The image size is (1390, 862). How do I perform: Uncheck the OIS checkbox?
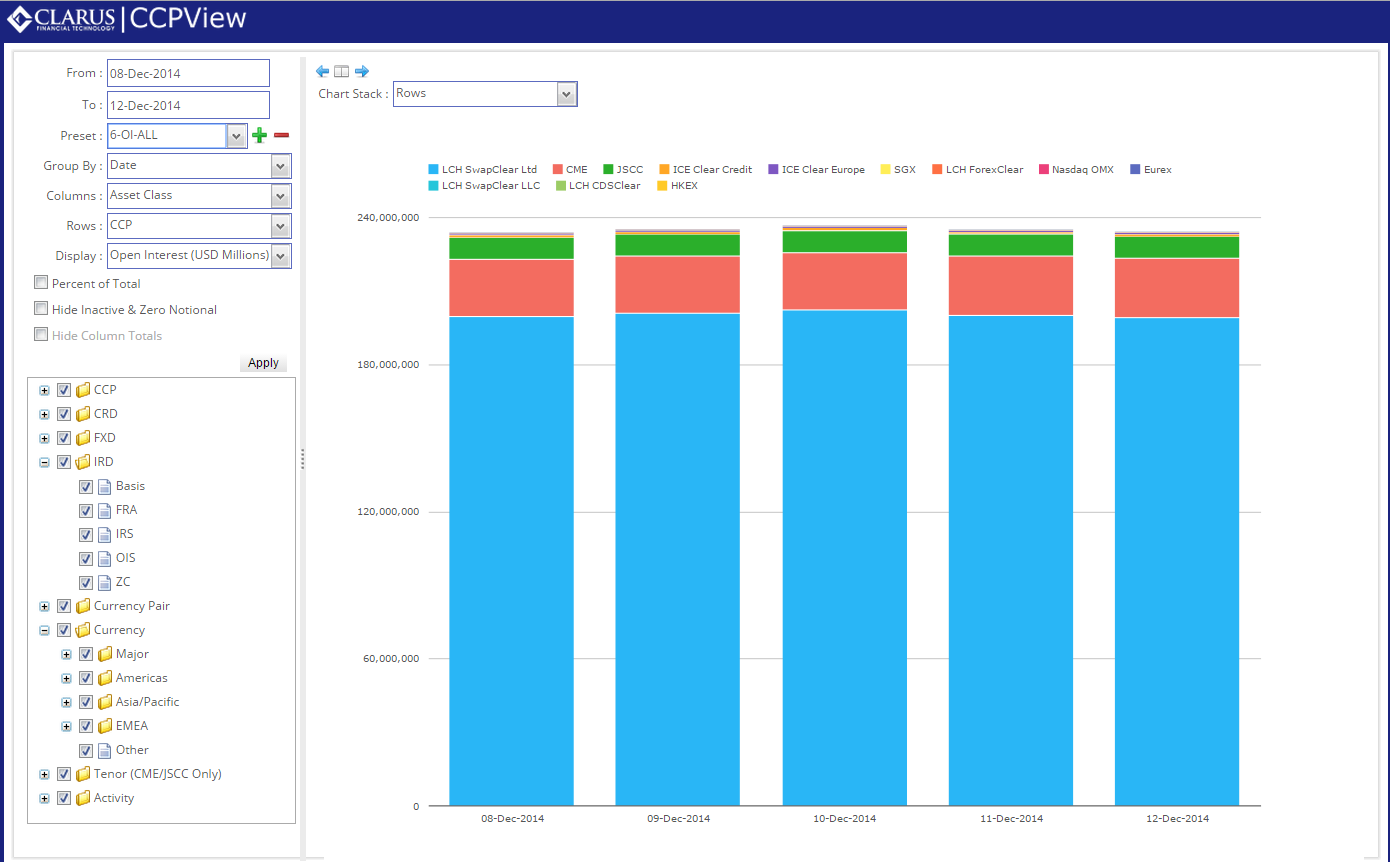click(86, 558)
